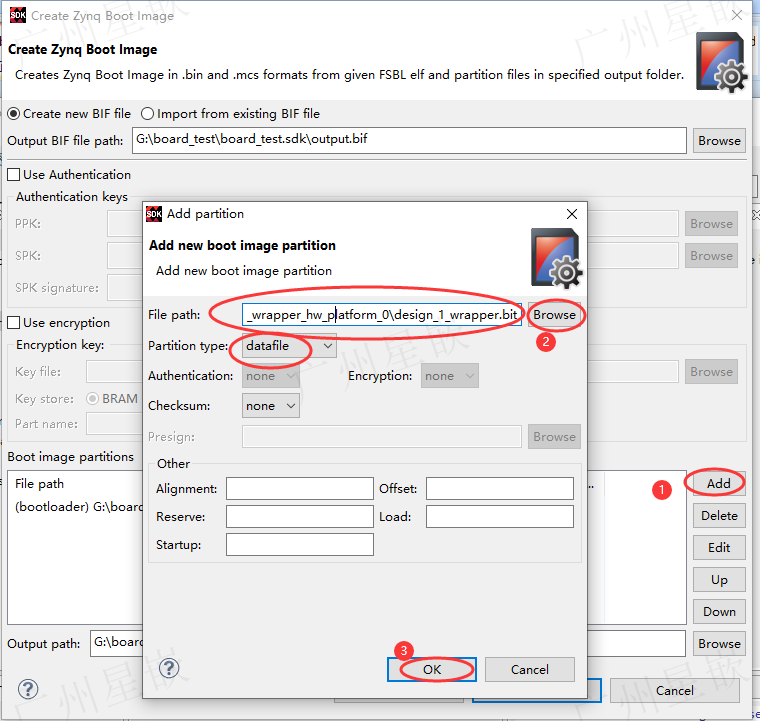Click OK in Add partition dialog
760x721 pixels.
[x=432, y=670]
